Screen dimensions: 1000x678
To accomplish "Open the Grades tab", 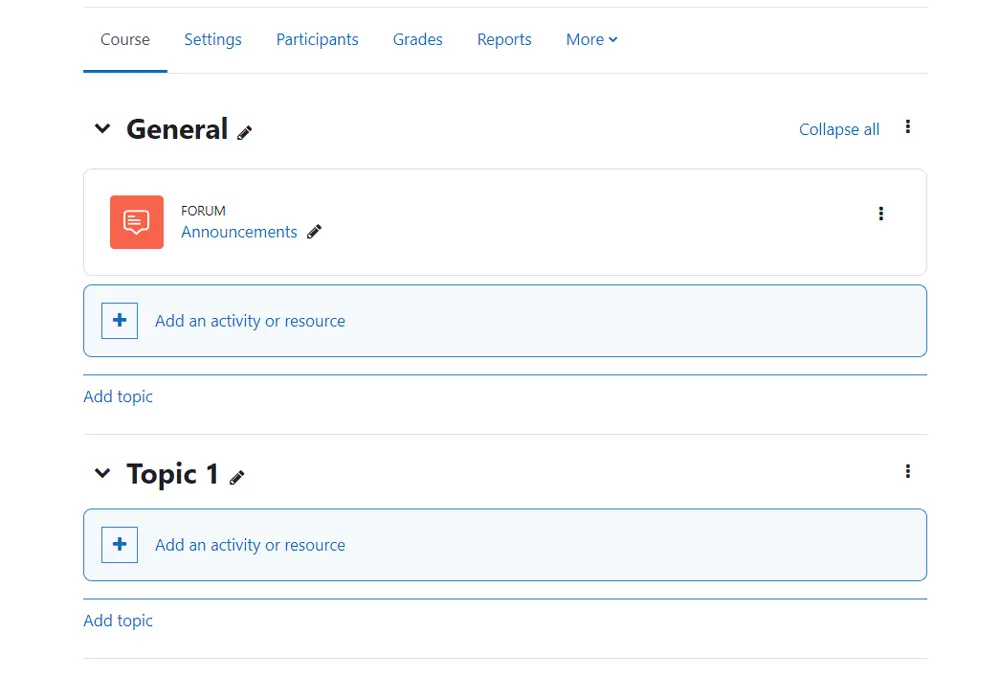I will click(417, 39).
